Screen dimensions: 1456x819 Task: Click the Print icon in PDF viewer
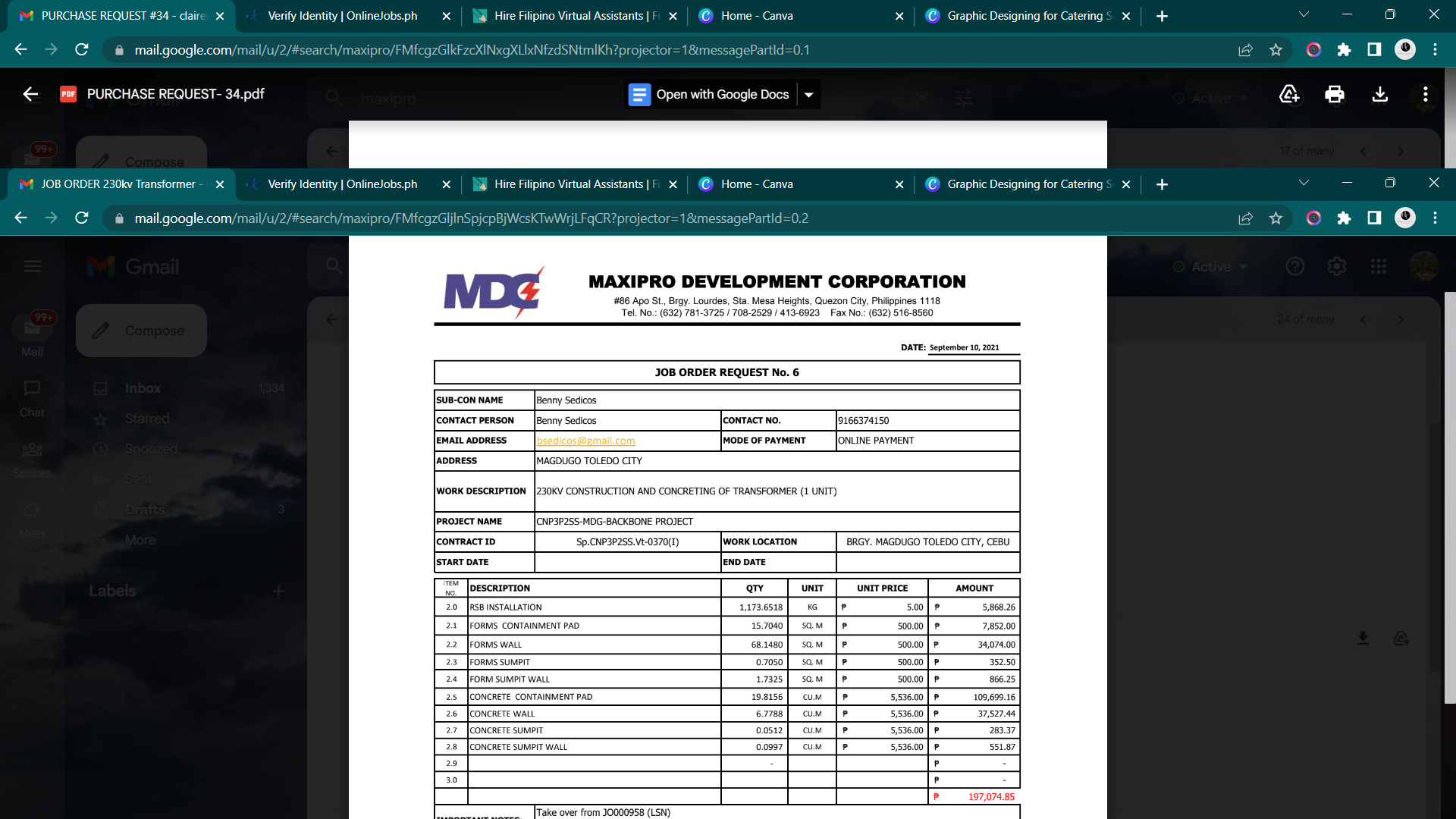[x=1334, y=94]
